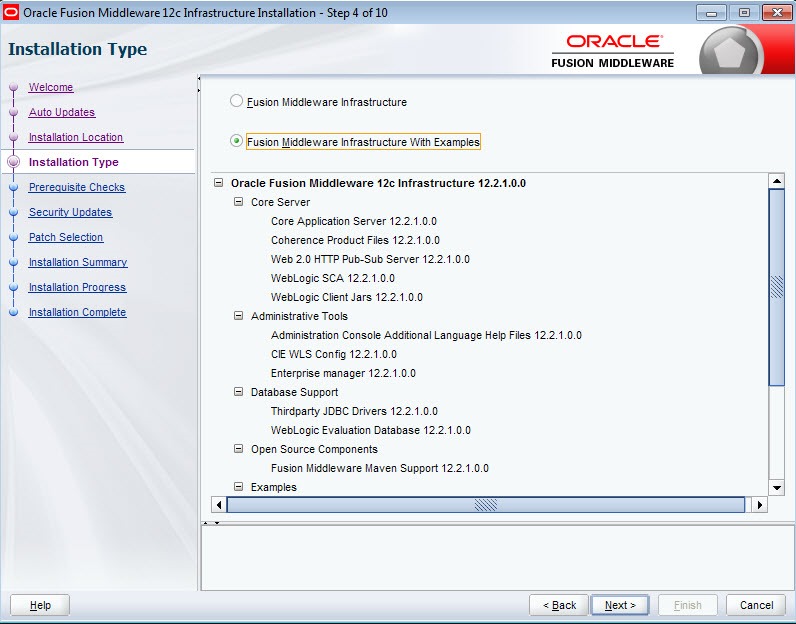
Task: Click the Prerequisite Checks step bullet icon
Action: click(x=14, y=187)
